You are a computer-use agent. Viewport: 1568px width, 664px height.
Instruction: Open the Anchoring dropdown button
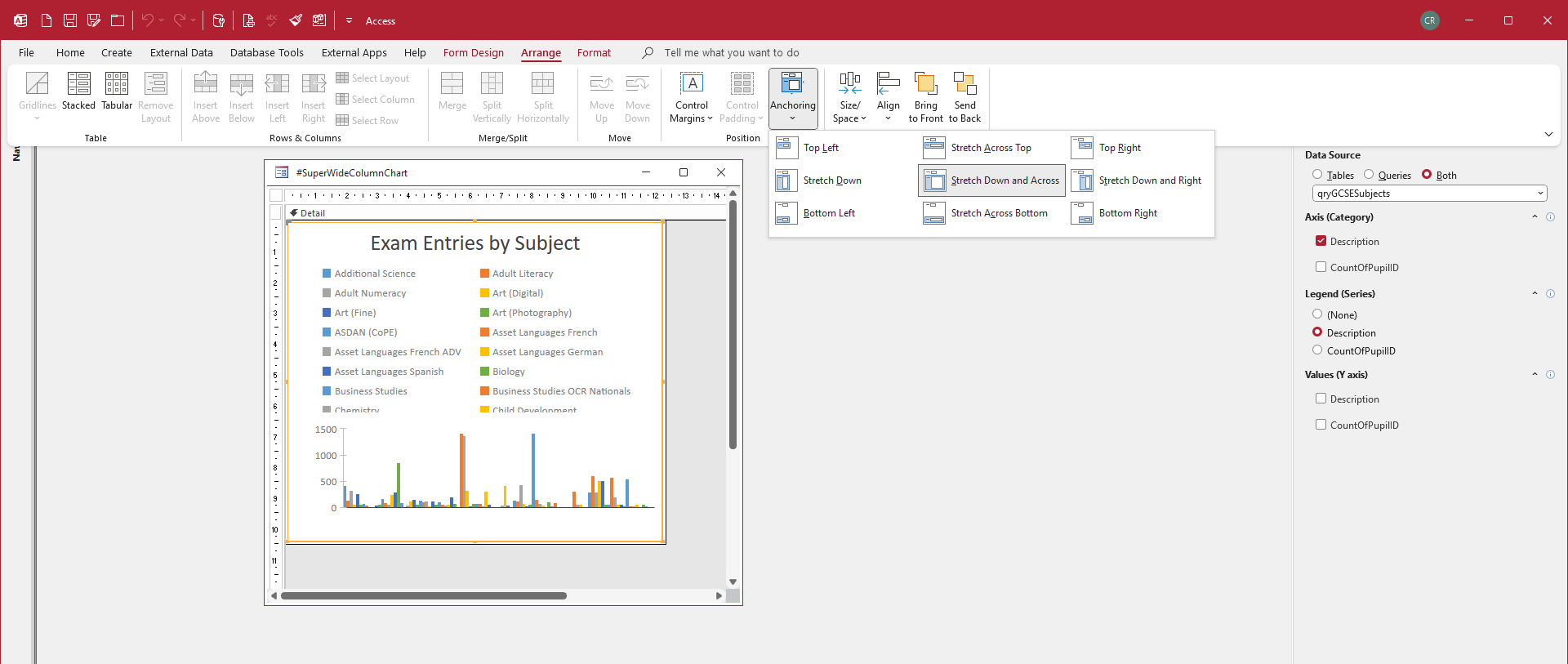tap(793, 98)
